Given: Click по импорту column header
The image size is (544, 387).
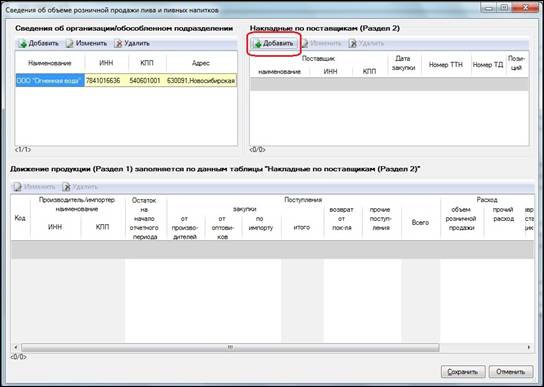Looking at the screenshot, I should (x=261, y=223).
